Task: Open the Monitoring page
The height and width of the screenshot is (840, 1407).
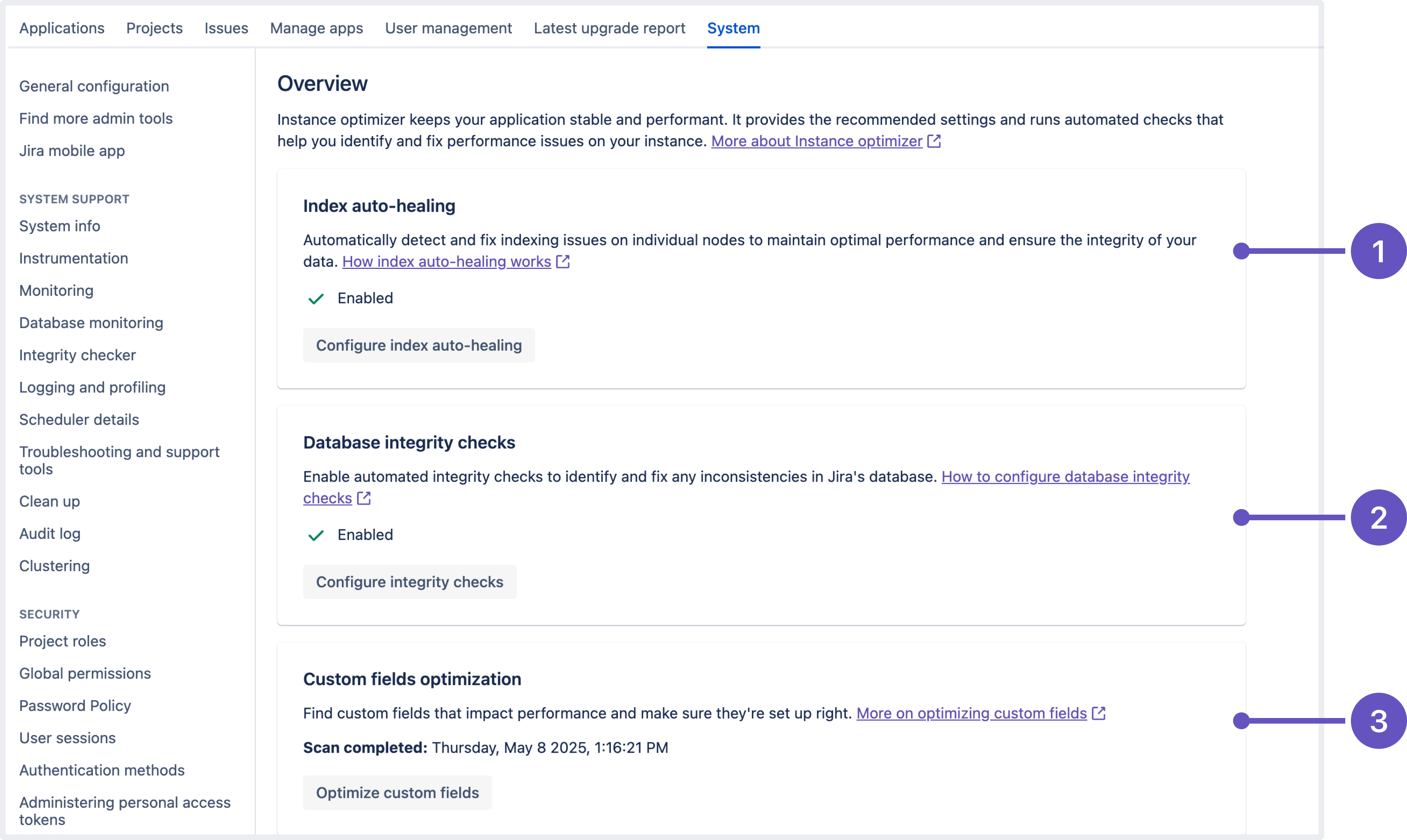Action: tap(56, 290)
